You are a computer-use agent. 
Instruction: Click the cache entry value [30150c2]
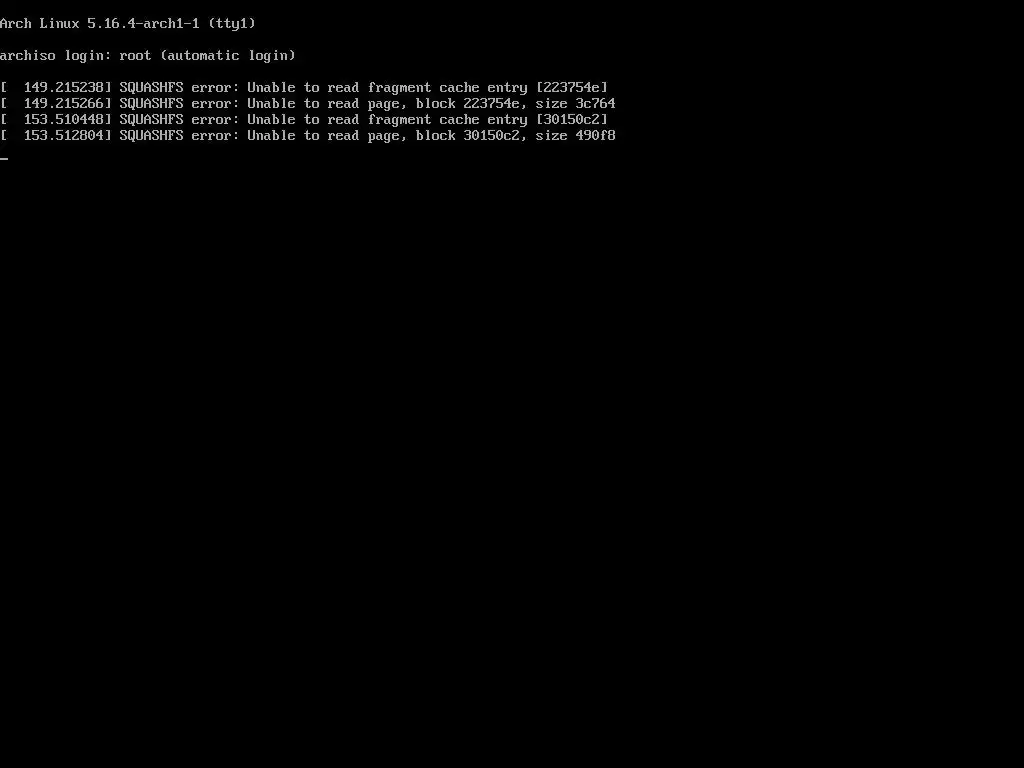571,120
